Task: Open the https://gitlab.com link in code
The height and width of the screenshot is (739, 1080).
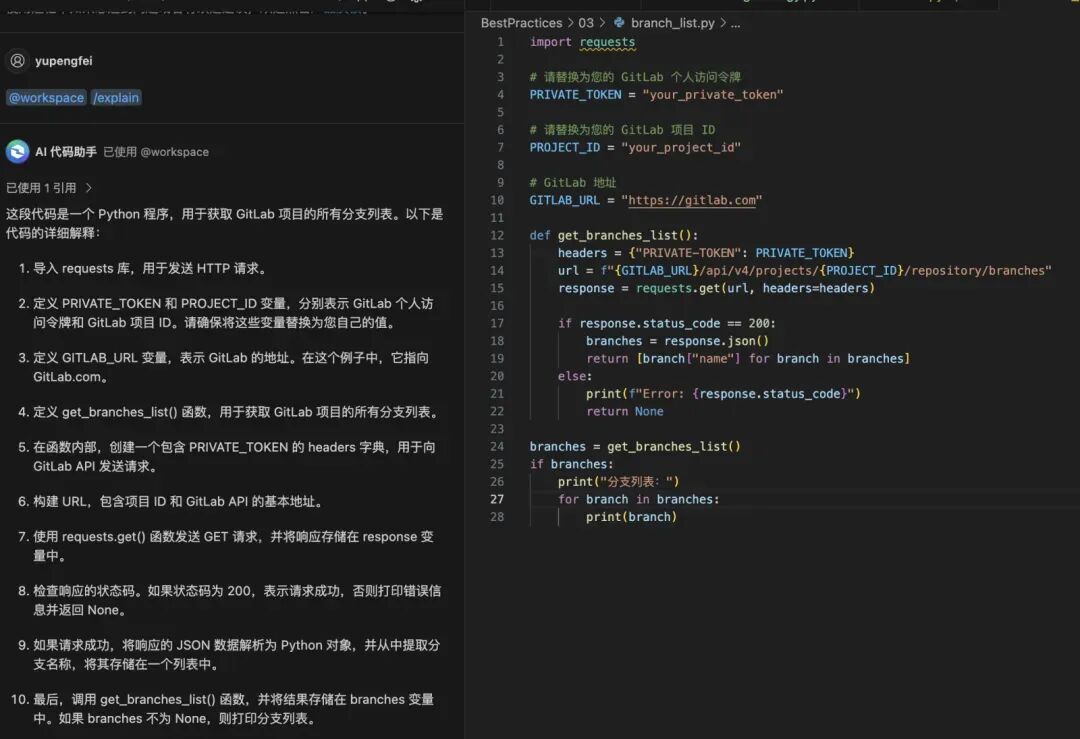Action: click(692, 200)
